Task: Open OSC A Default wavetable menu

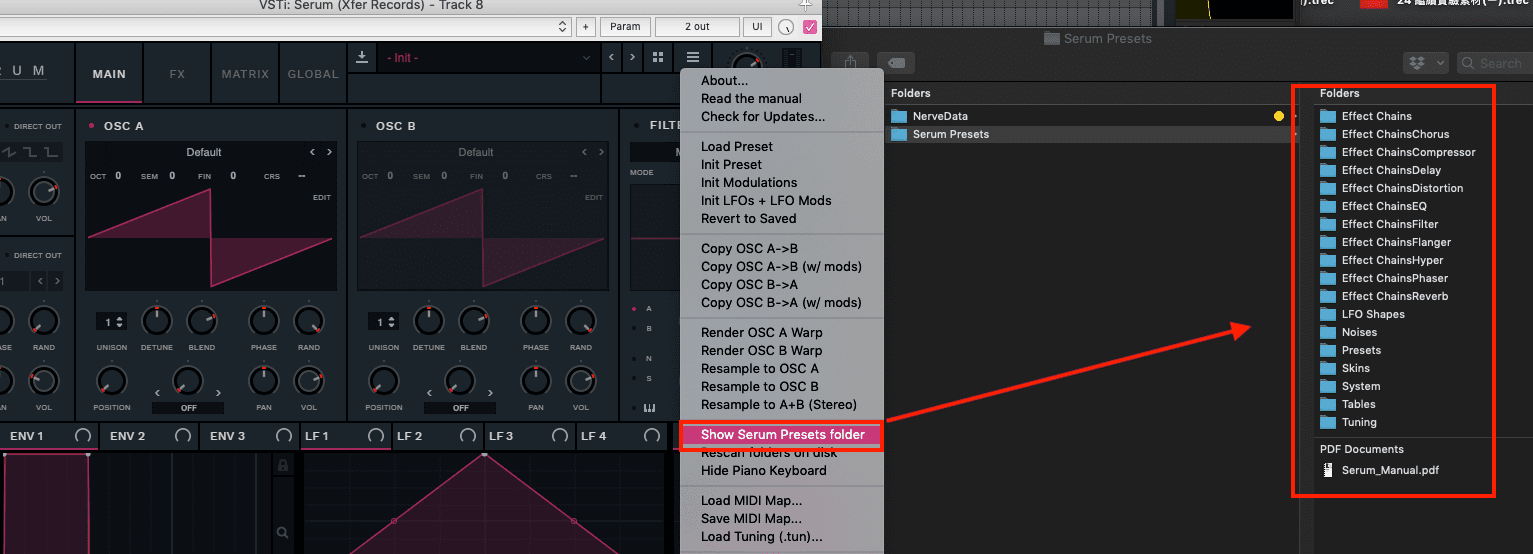Action: (x=204, y=152)
